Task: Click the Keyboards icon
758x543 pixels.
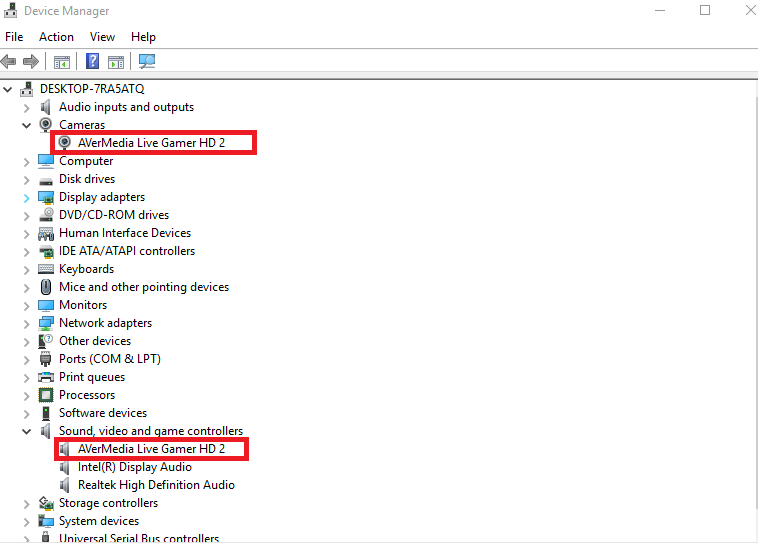Action: 46,269
